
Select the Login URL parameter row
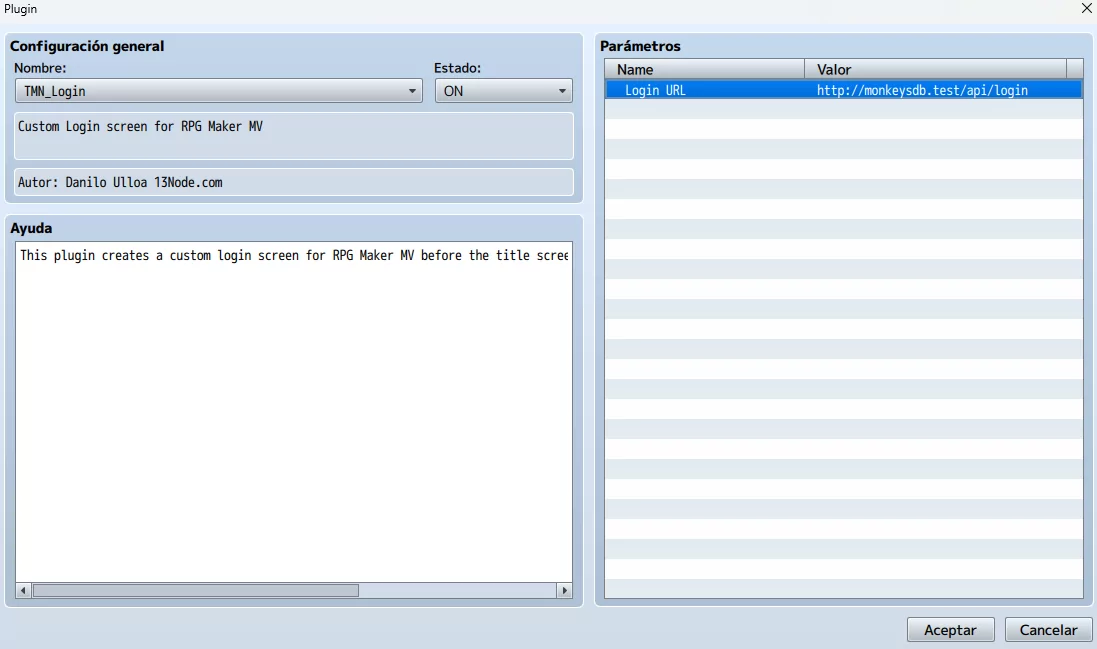[x=843, y=90]
